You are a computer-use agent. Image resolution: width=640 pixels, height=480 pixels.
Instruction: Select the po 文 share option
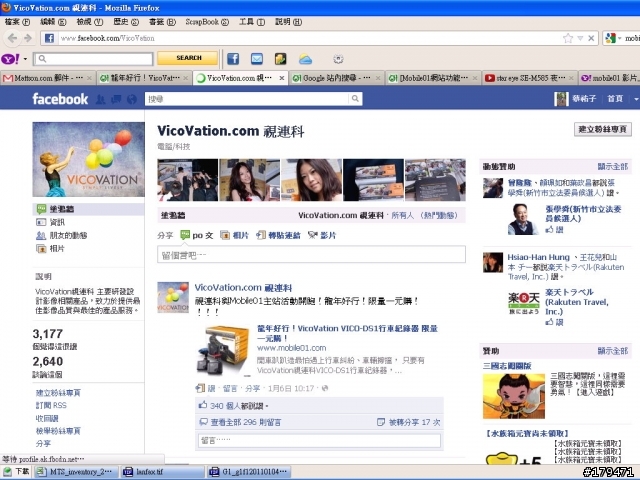pyautogui.click(x=197, y=236)
